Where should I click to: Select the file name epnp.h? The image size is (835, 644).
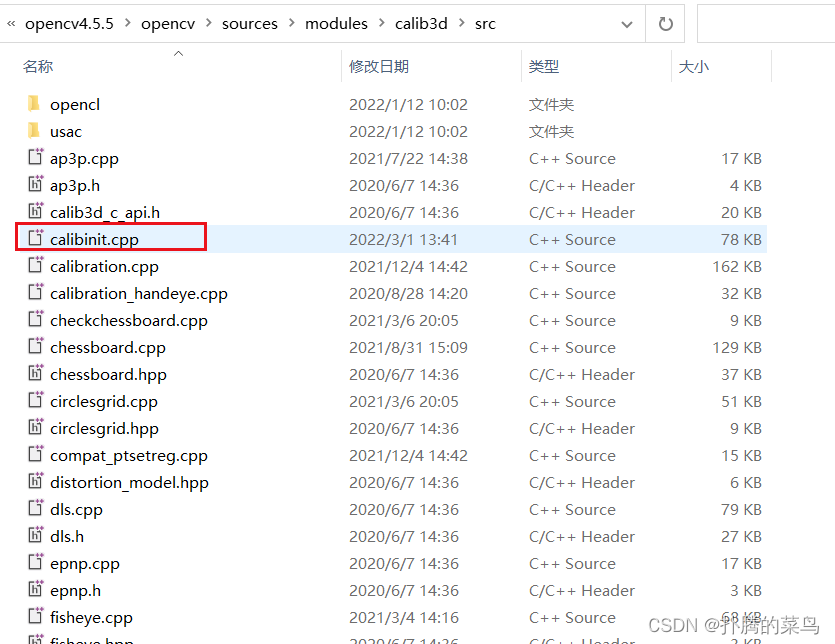click(76, 591)
